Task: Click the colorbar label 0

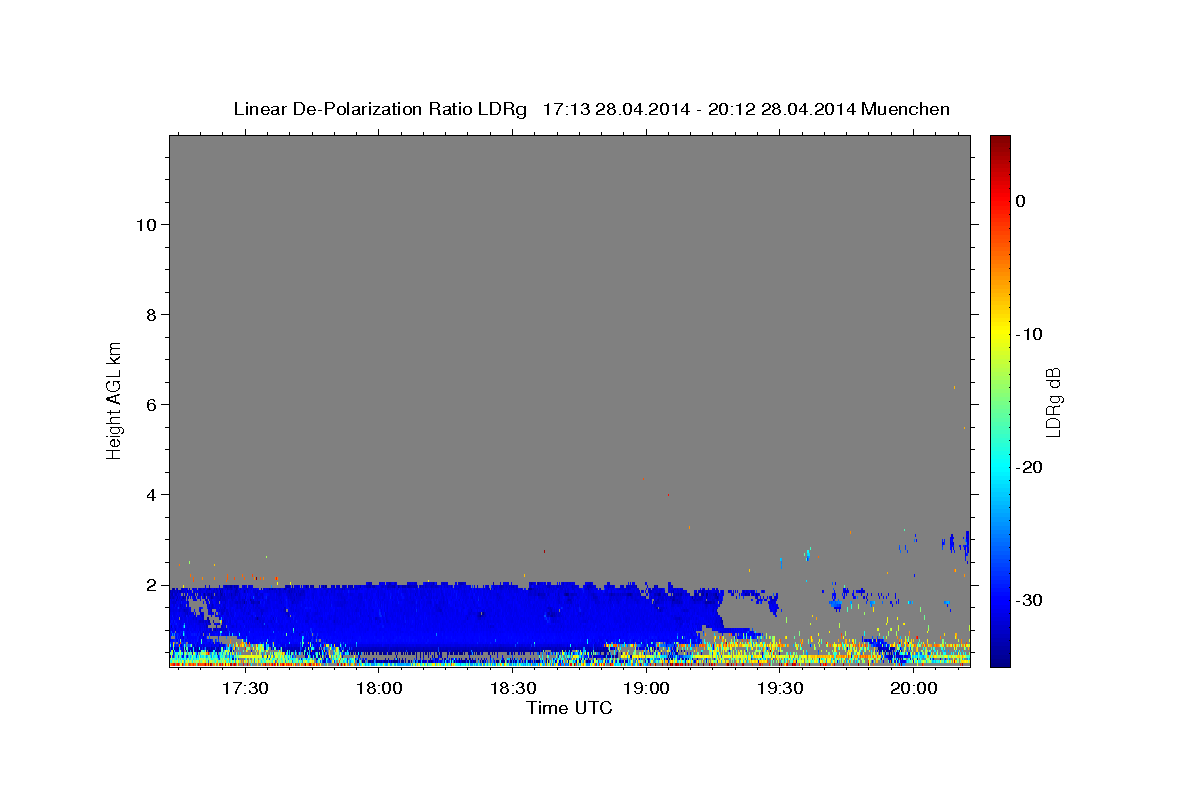Action: pos(1021,201)
